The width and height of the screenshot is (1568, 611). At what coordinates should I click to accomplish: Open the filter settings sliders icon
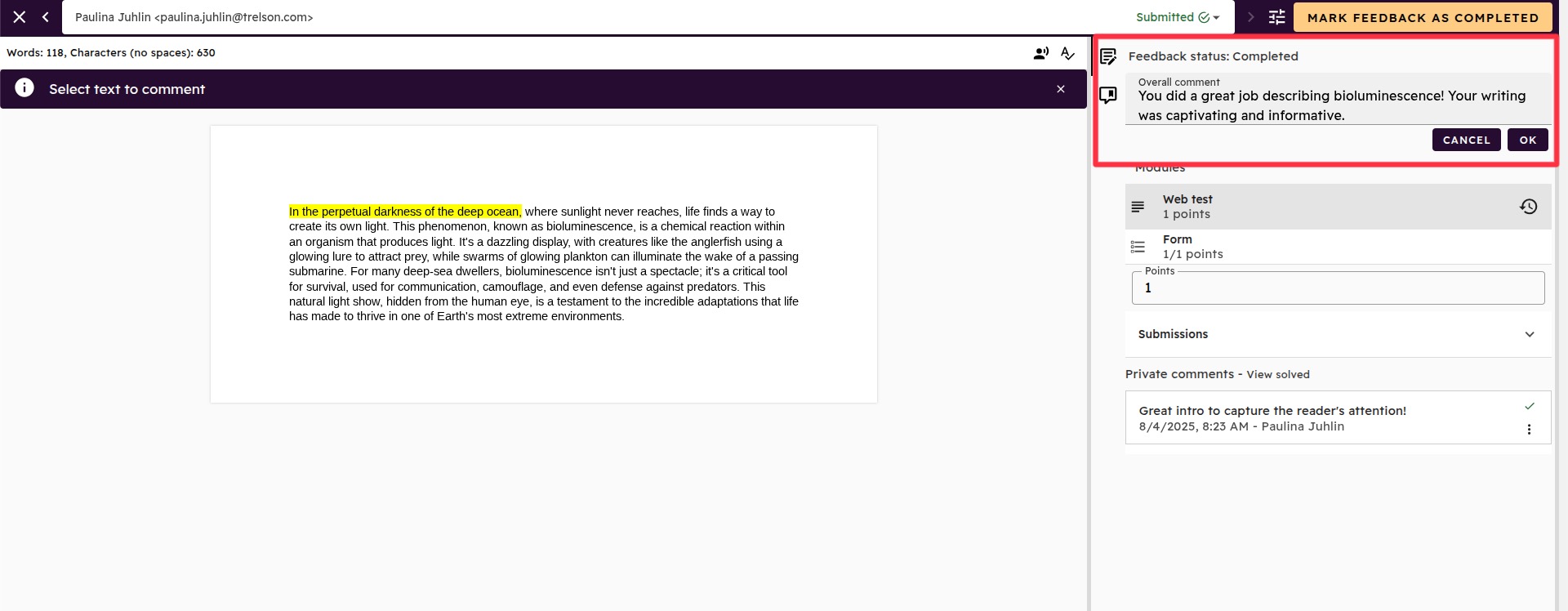coord(1277,17)
